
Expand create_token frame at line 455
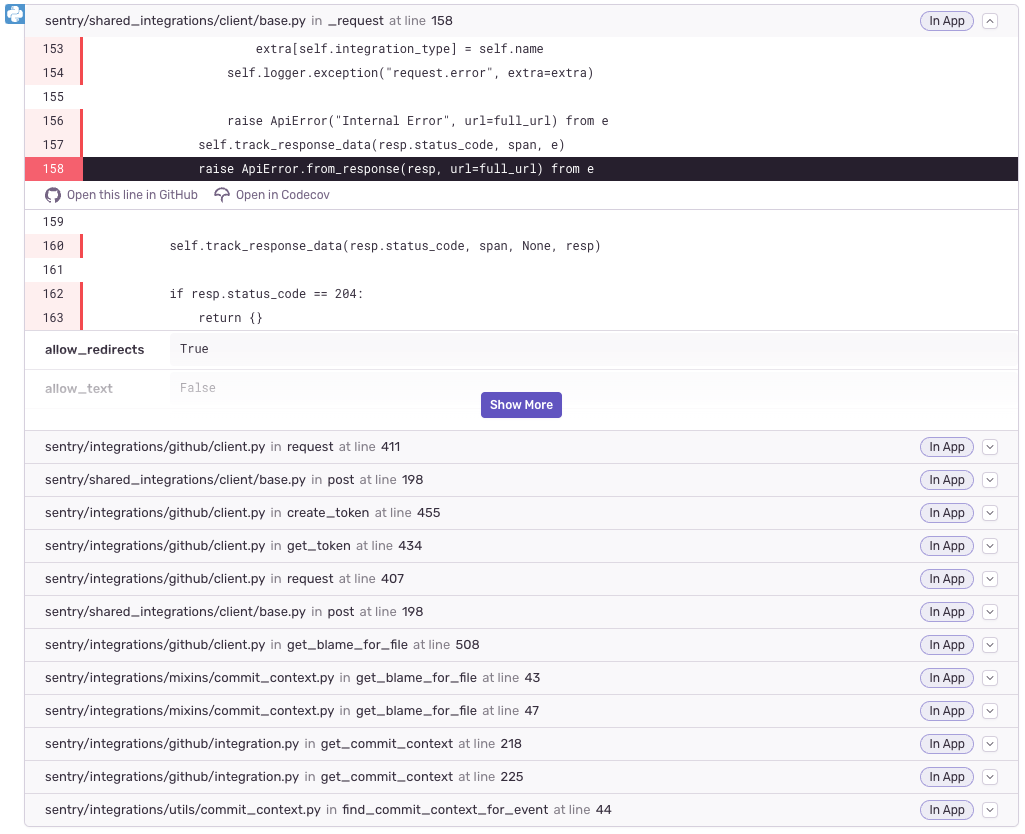point(990,513)
